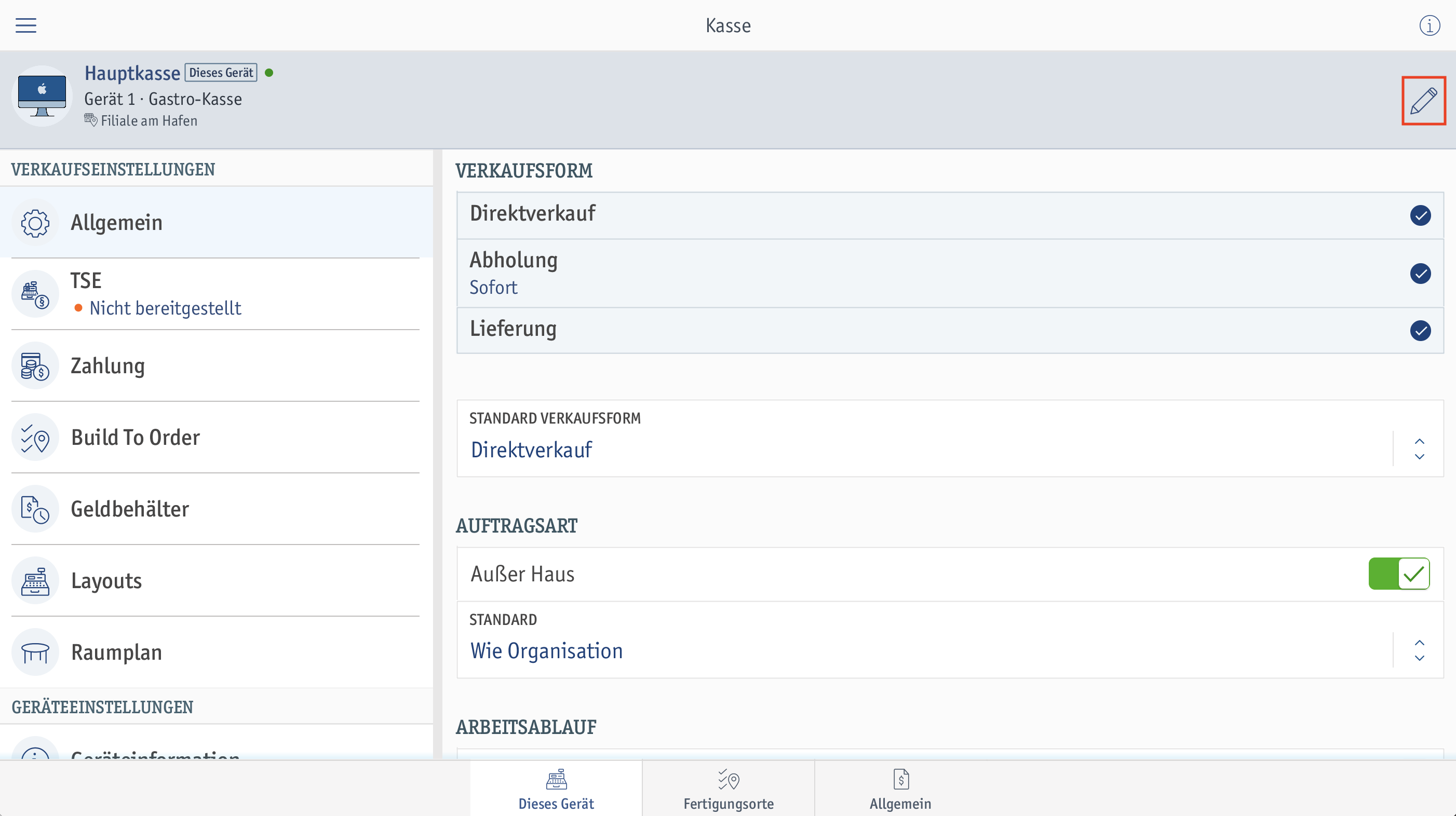Click the Wie Organisation up/down chevrons
The image size is (1456, 816).
click(1419, 650)
